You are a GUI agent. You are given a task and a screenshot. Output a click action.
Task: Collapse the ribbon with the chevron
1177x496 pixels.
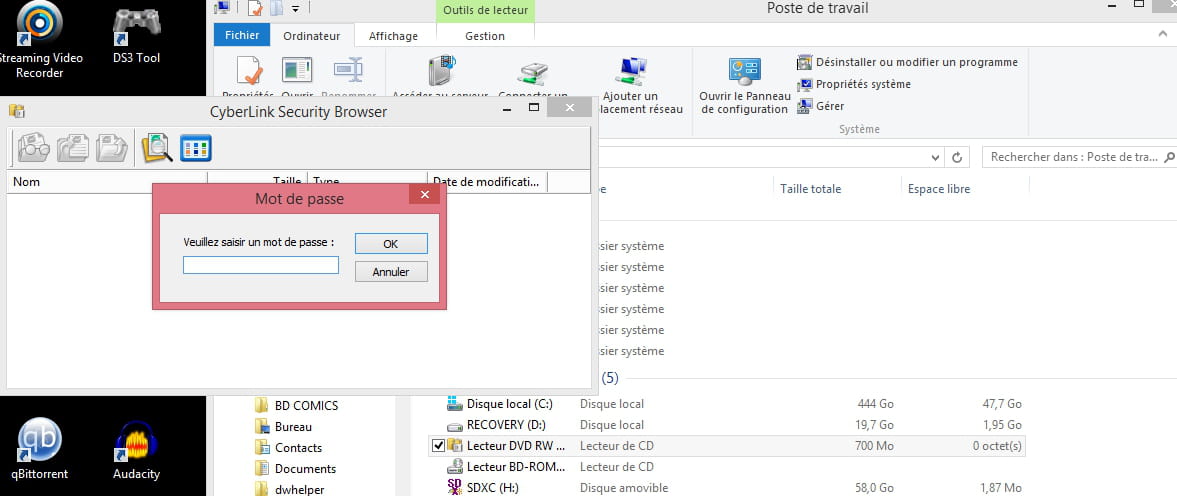pos(1163,35)
